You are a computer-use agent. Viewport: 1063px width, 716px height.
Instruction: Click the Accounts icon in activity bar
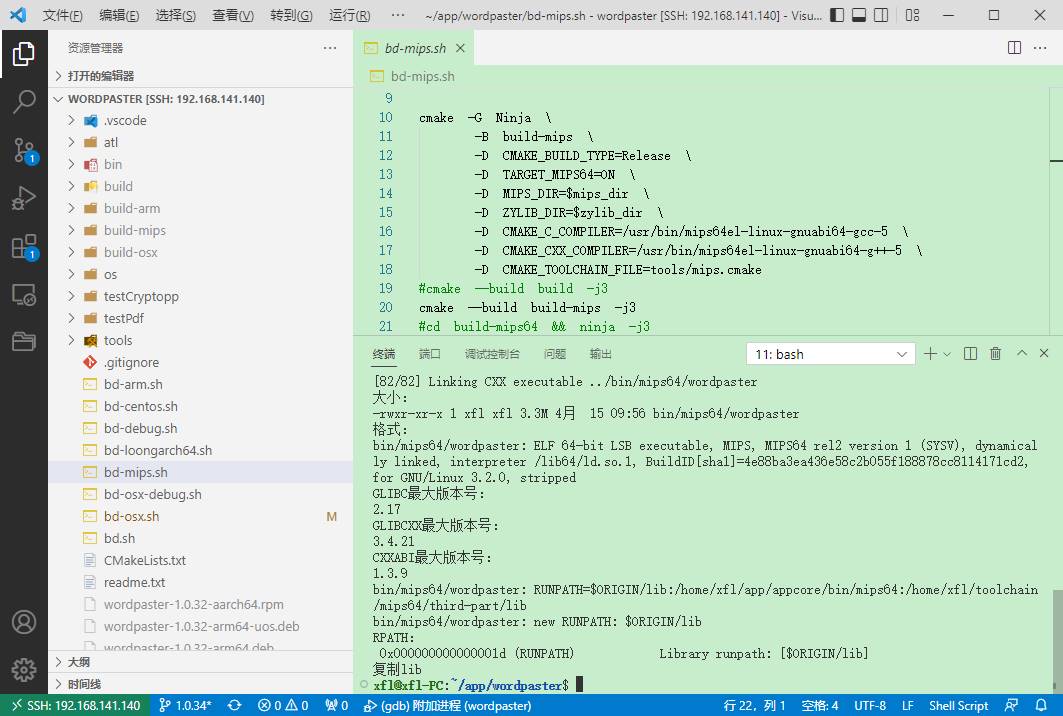24,621
